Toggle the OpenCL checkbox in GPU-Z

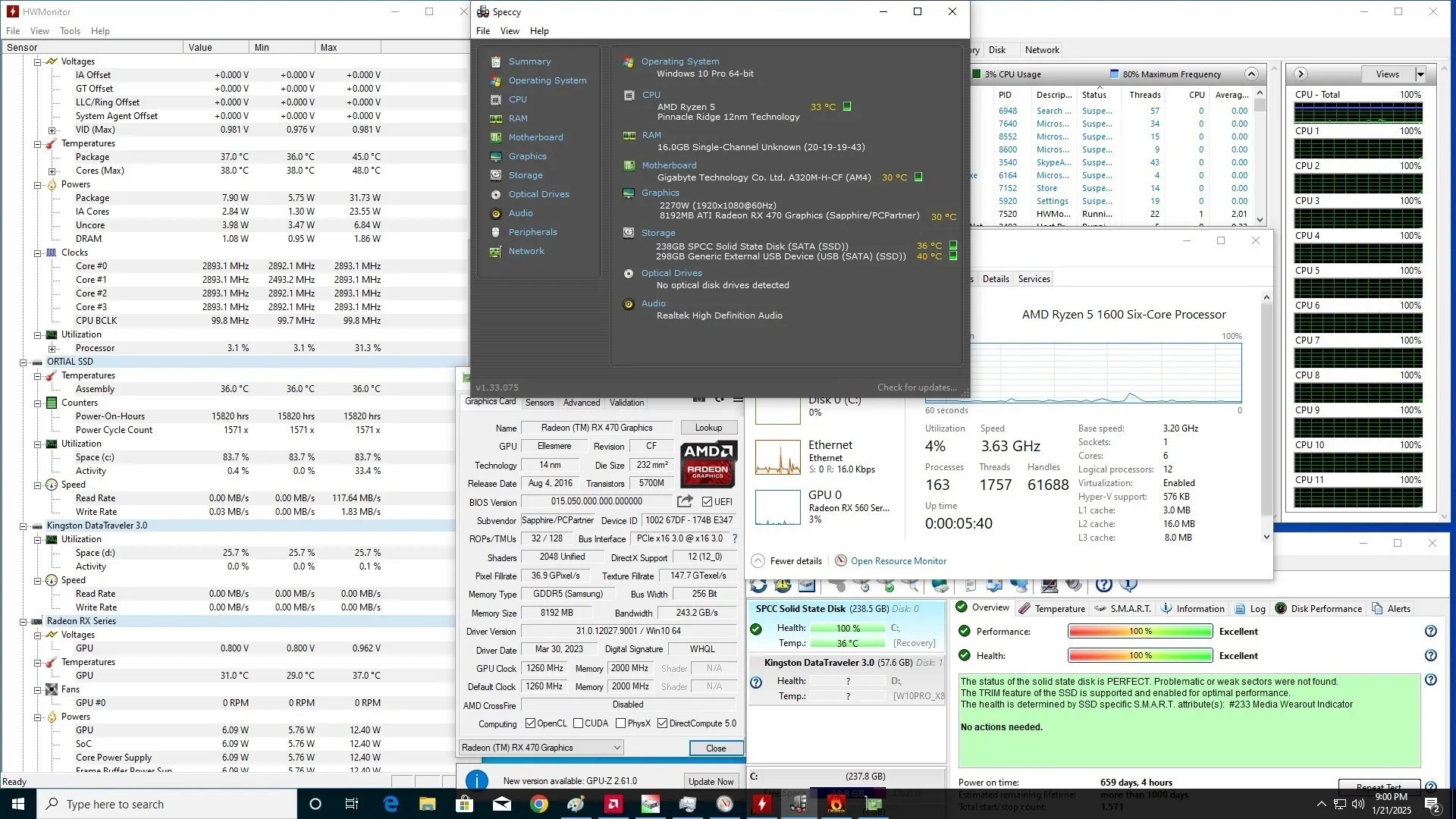[530, 723]
